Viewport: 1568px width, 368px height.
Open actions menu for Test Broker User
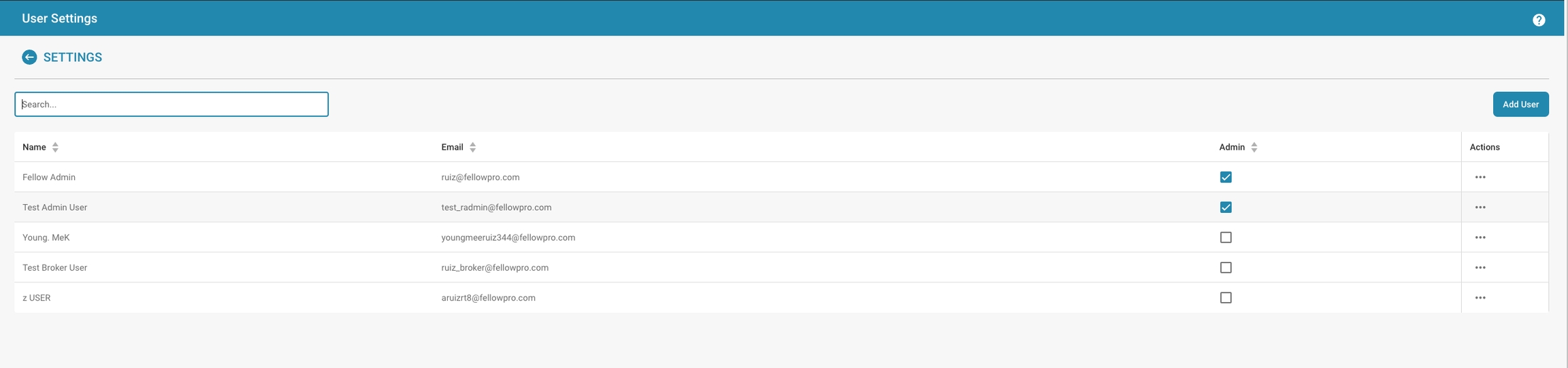coord(1480,268)
